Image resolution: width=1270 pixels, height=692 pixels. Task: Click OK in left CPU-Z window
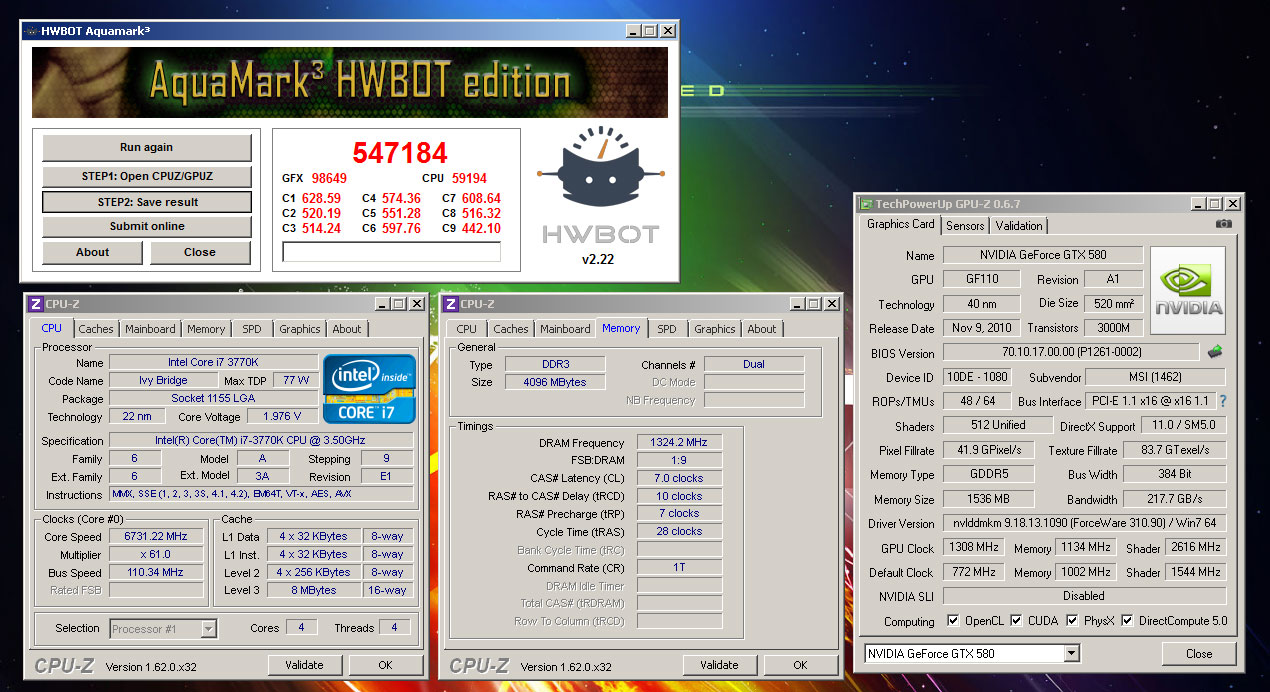click(x=385, y=665)
